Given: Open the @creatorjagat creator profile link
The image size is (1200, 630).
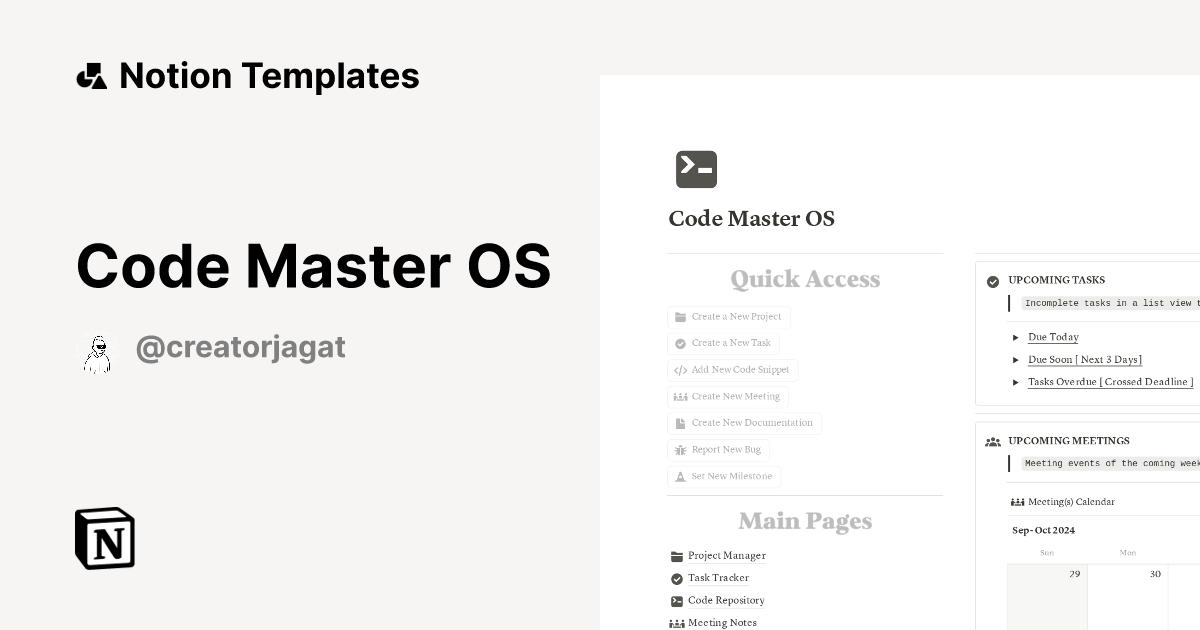Looking at the screenshot, I should tap(240, 347).
